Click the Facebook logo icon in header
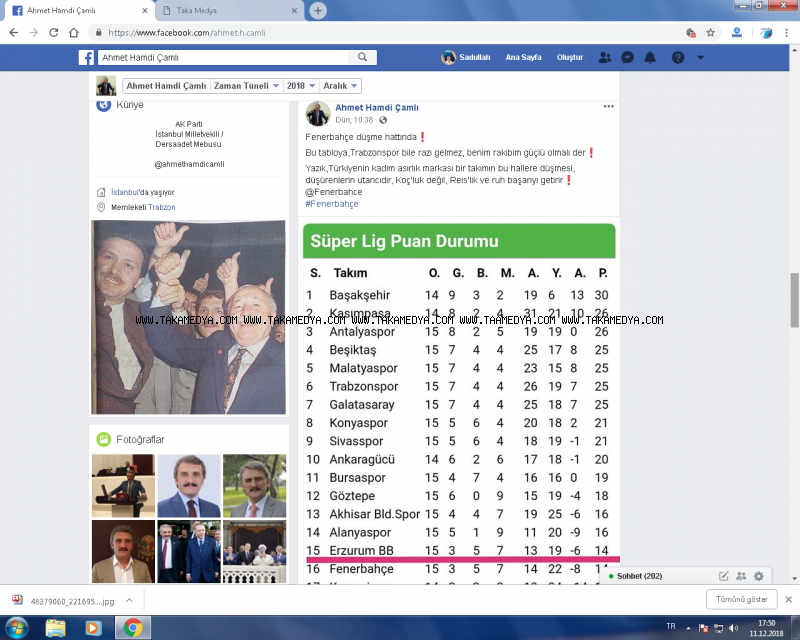Screen dimensions: 800x640 pyautogui.click(x=86, y=58)
